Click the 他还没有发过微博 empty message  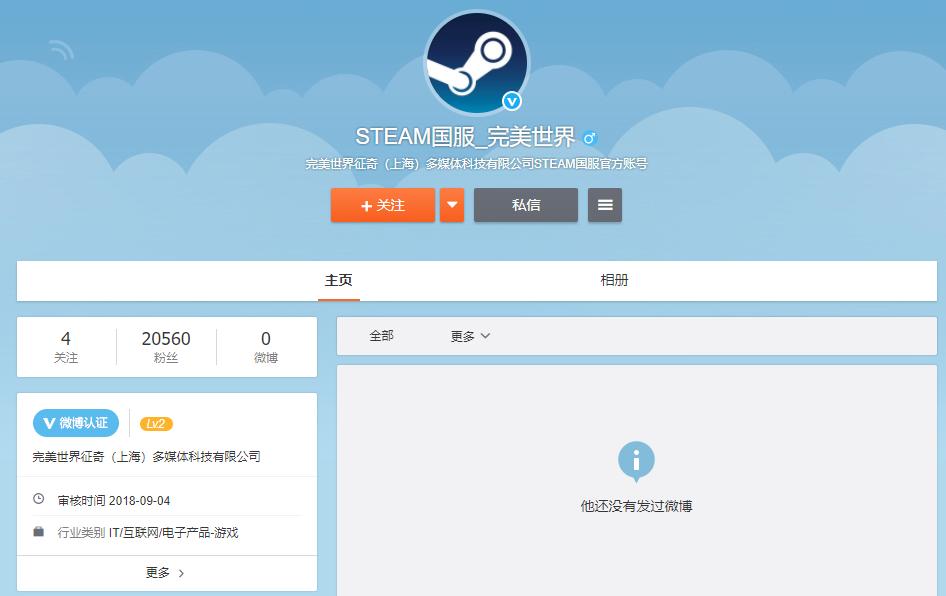[x=636, y=506]
